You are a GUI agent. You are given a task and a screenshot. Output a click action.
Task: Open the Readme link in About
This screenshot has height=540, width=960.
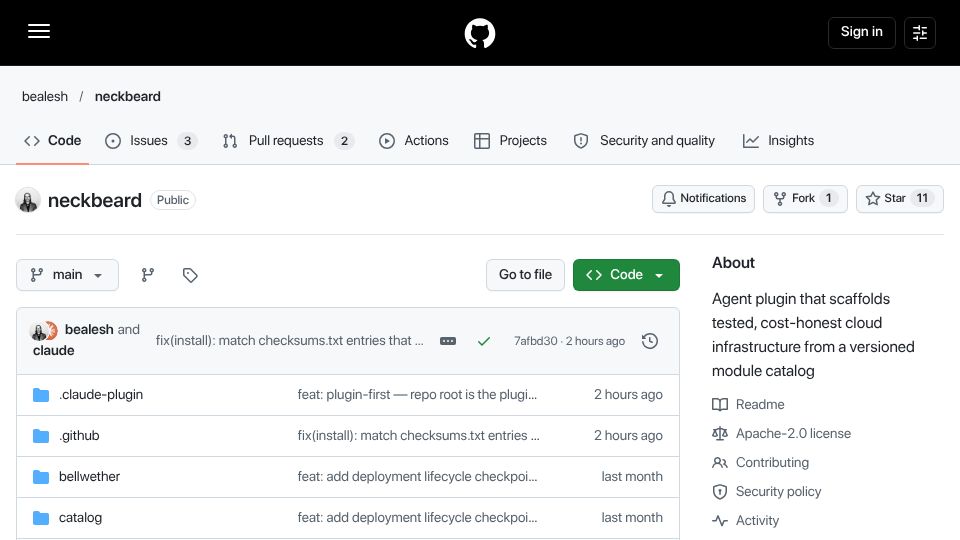click(748, 405)
